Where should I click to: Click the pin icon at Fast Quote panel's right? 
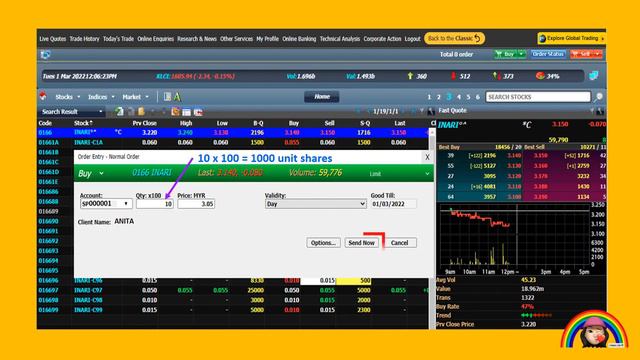(x=600, y=111)
